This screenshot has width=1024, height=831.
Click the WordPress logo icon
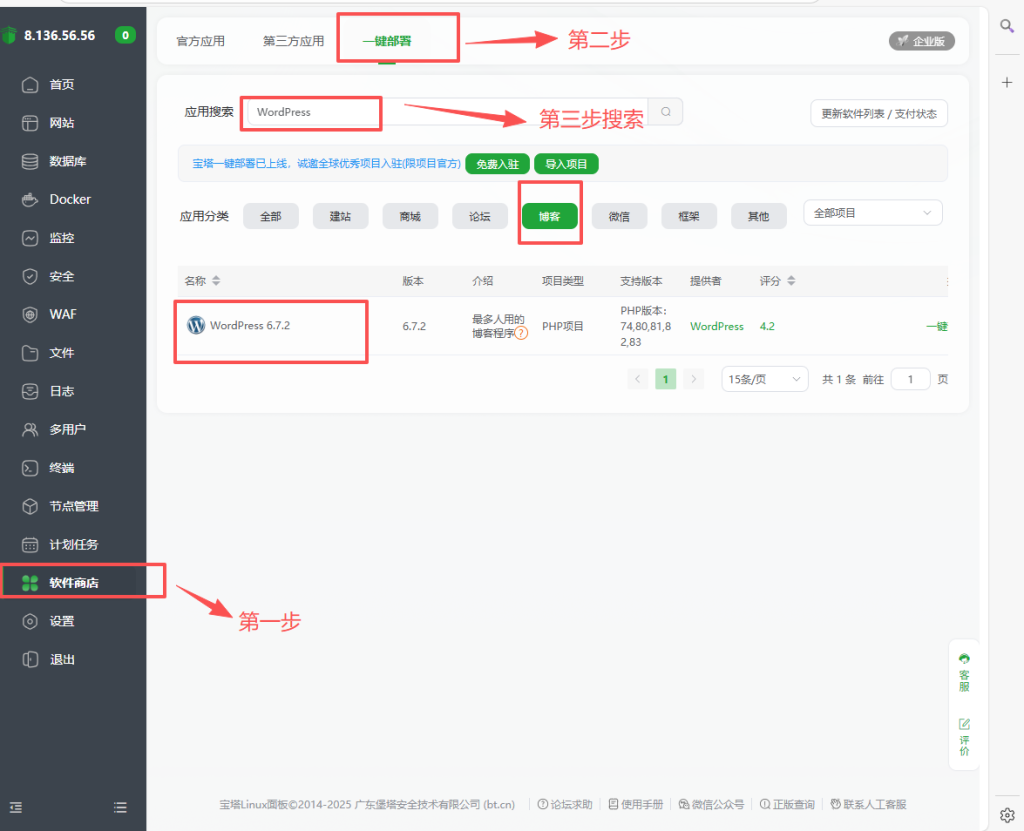point(196,325)
